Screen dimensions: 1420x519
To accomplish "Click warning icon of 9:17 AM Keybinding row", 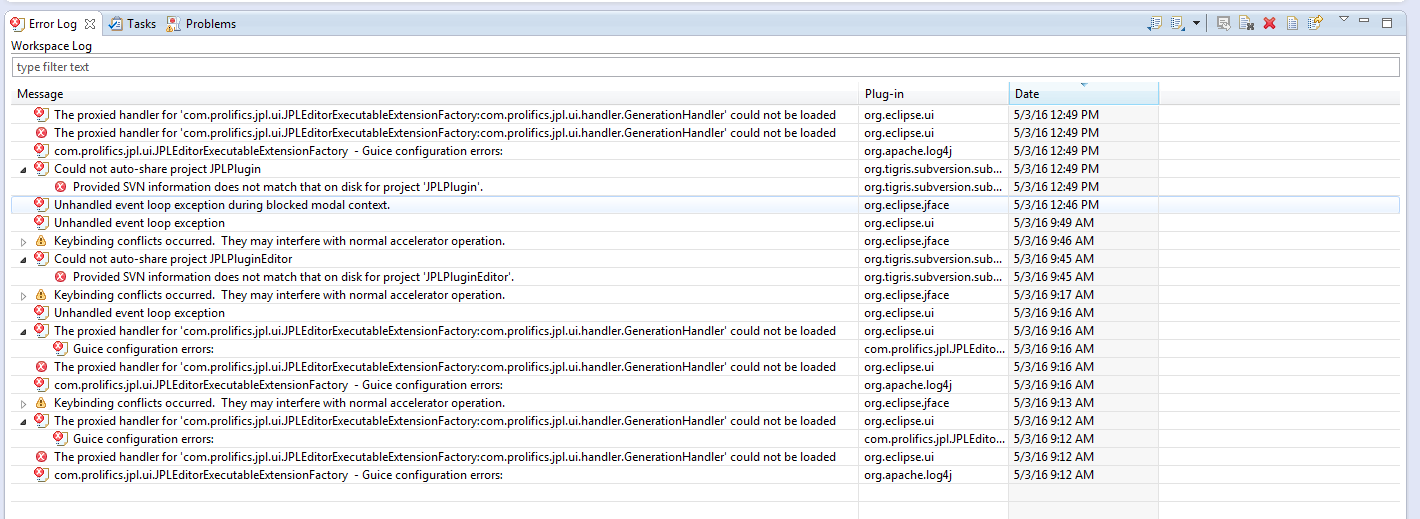I will pyautogui.click(x=41, y=295).
